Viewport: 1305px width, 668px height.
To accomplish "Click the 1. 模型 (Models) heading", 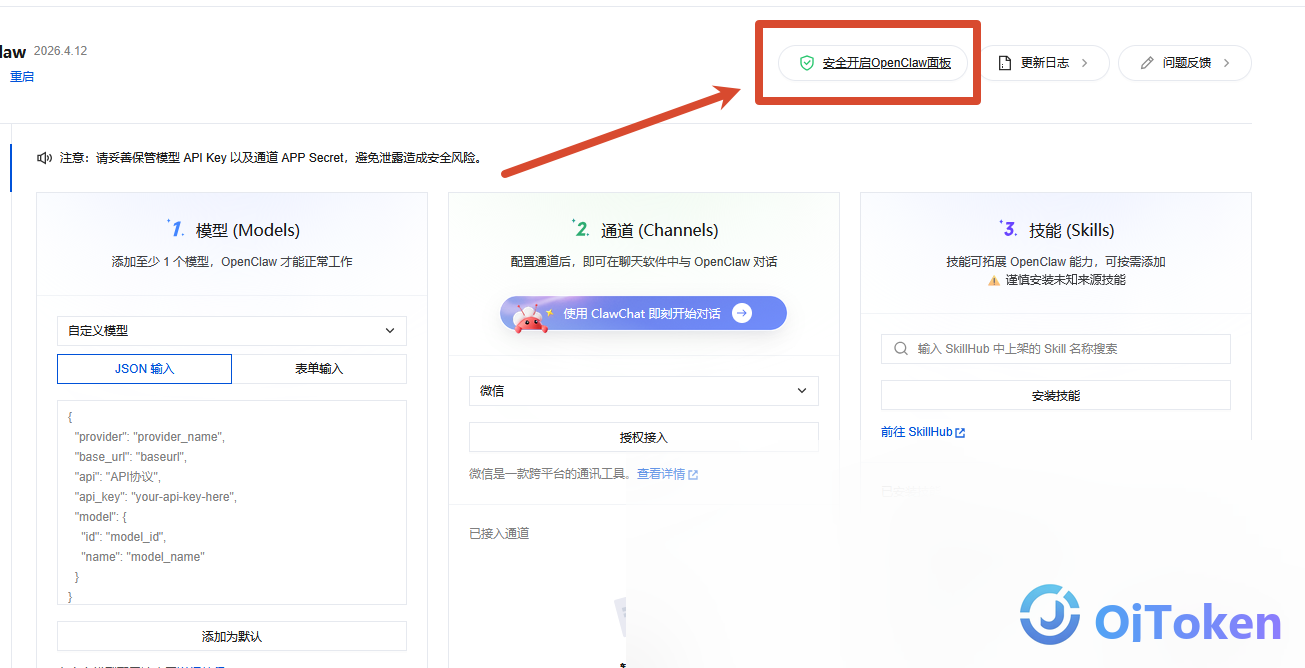I will tap(233, 230).
